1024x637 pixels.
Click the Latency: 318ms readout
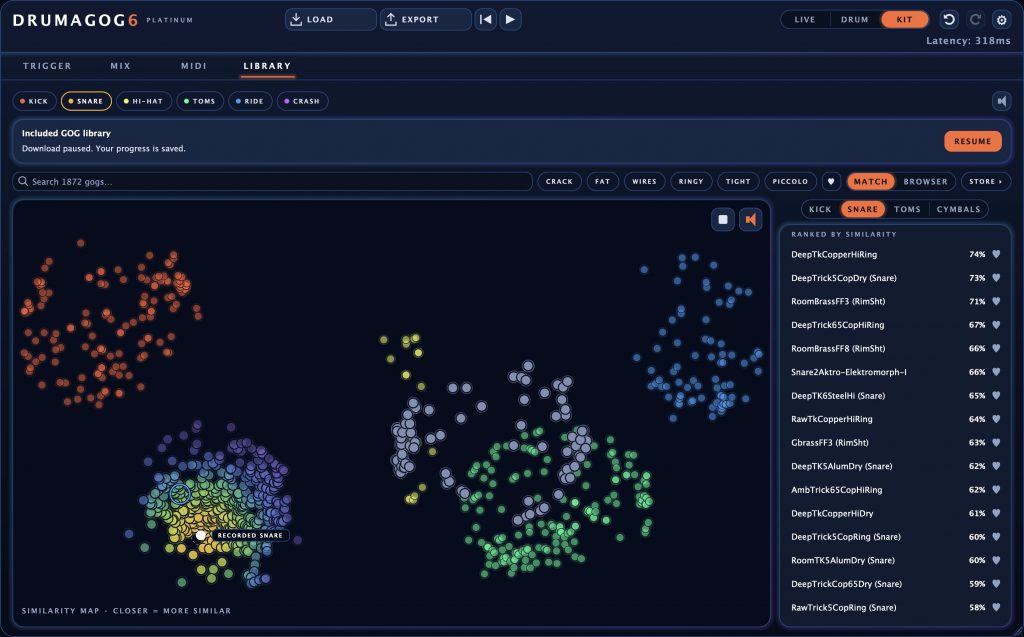tap(968, 41)
